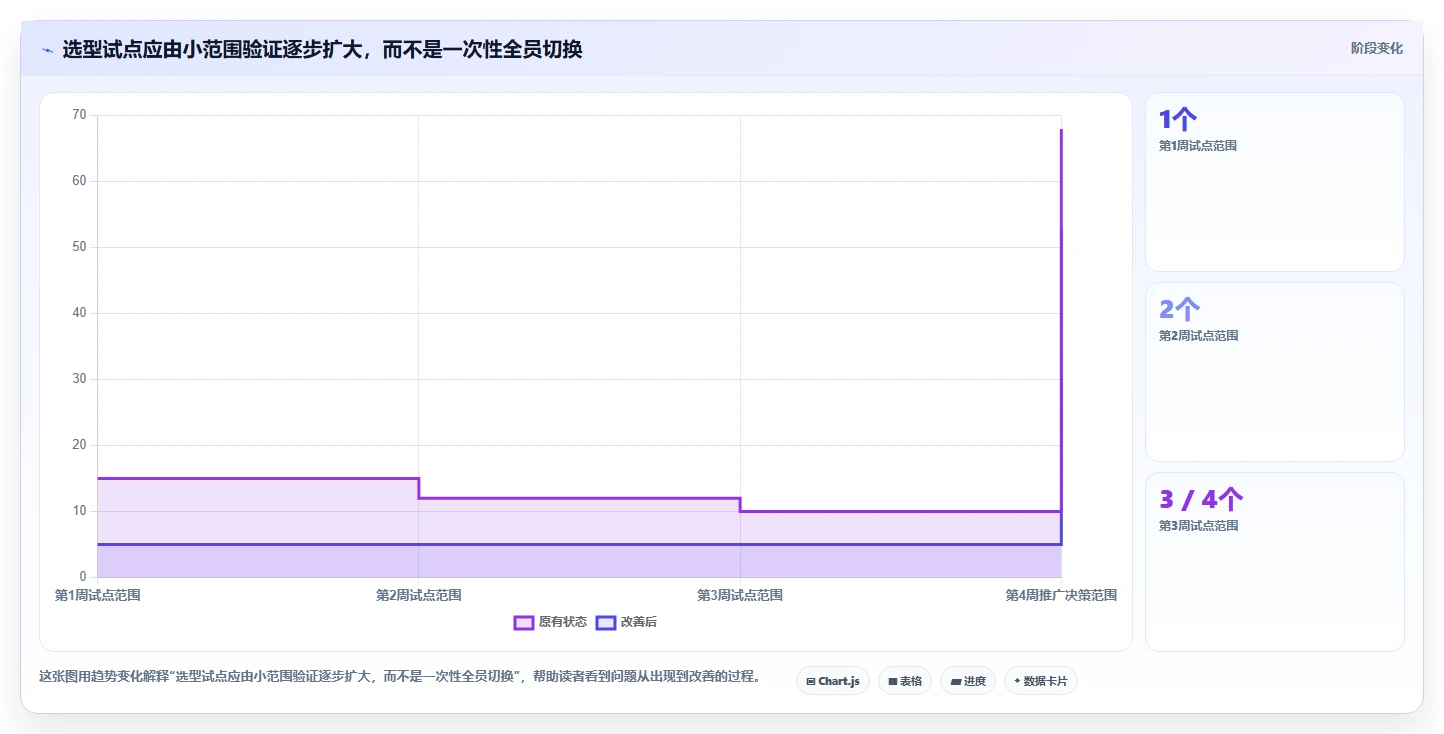Open the 2个 第2周试点范围 card
Image resolution: width=1444 pixels, height=734 pixels.
1275,372
